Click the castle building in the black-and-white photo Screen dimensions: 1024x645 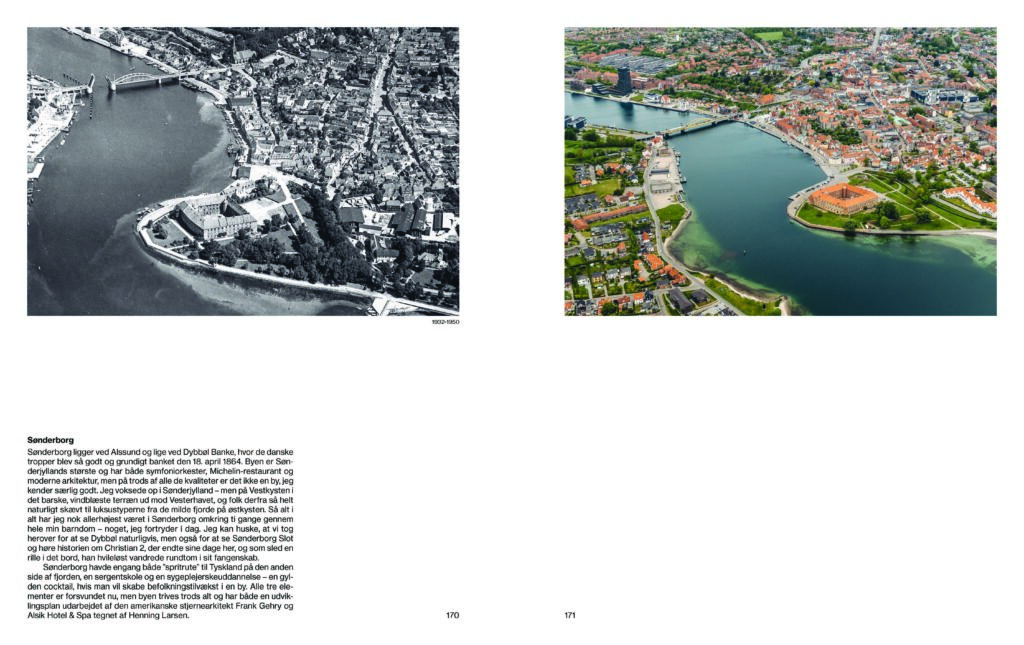tap(215, 215)
